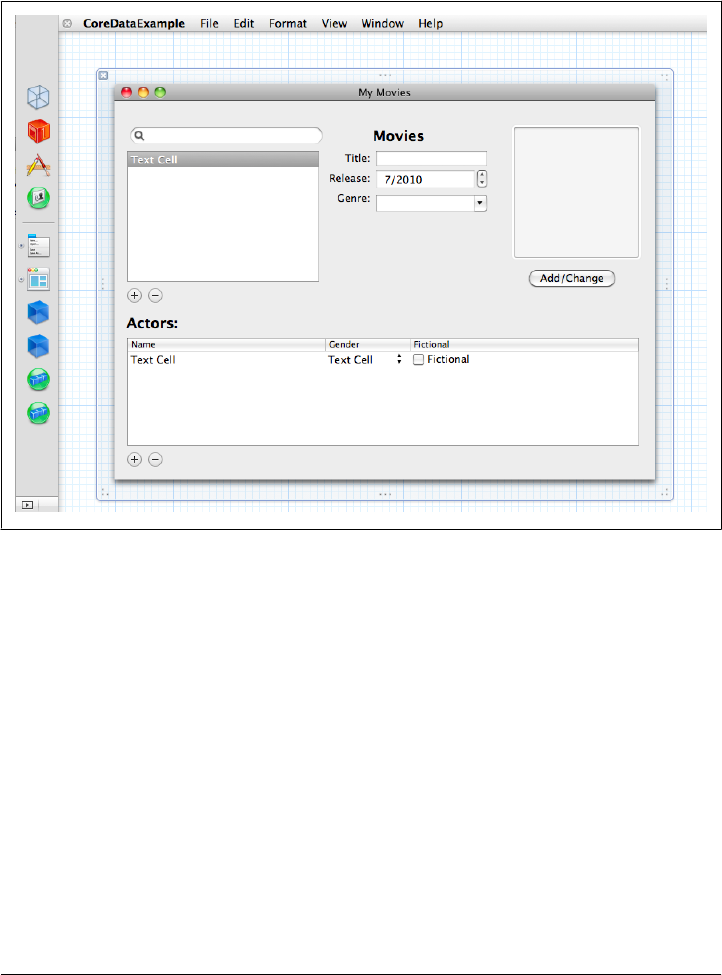Select the Text Cell under the Gender column
Viewport: 722px width, 975px height.
pos(350,359)
